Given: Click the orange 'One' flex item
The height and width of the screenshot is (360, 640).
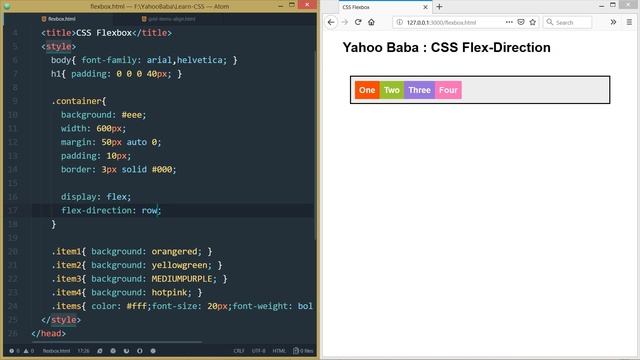Looking at the screenshot, I should 367,90.
